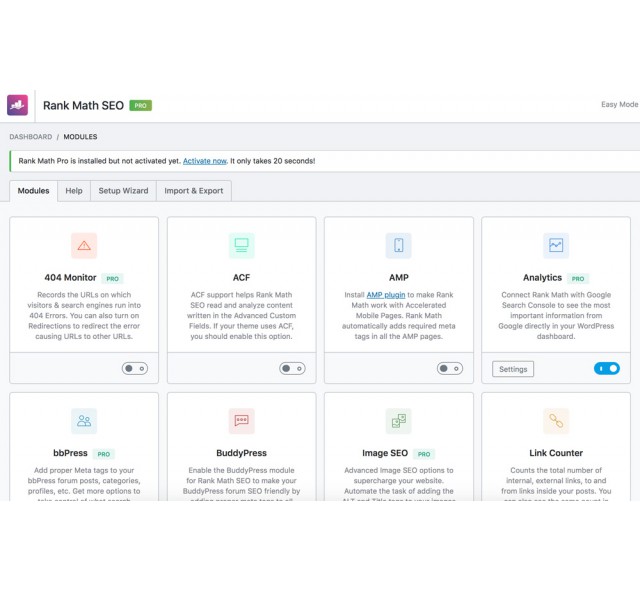640x590 pixels.
Task: Switch to the Modules tab
Action: [33, 191]
